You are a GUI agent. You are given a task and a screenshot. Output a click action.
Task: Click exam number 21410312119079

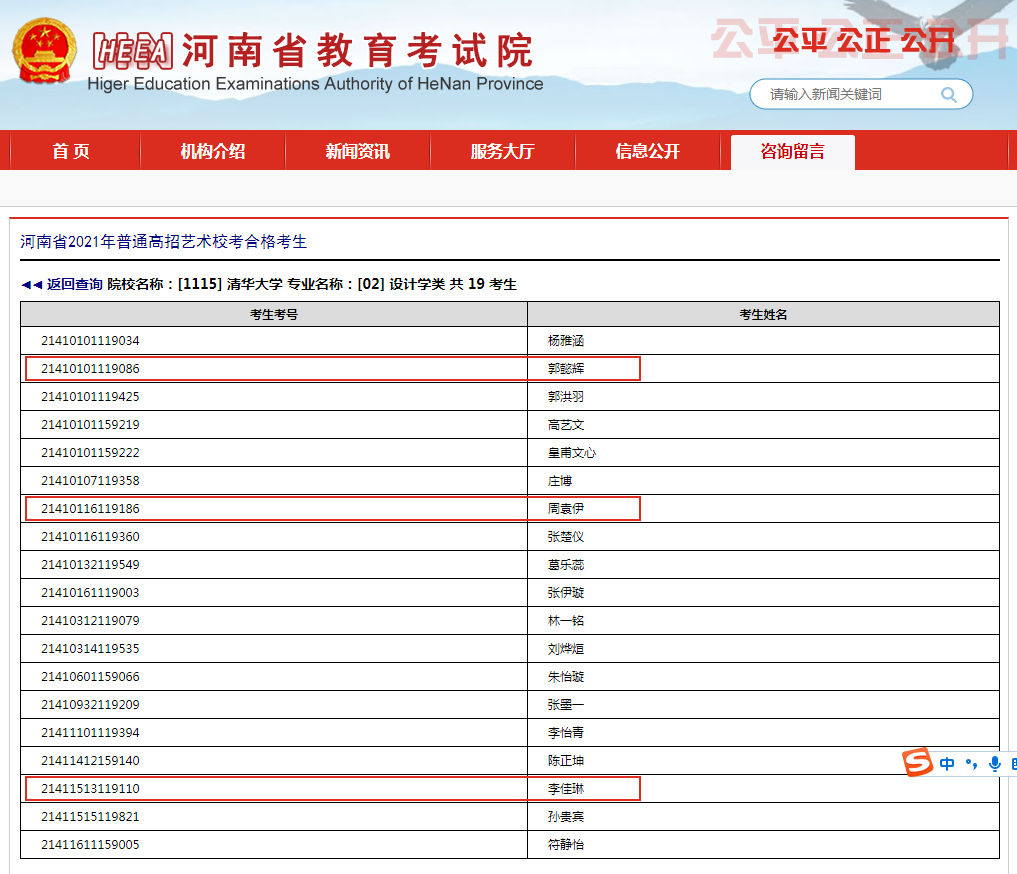coord(90,620)
